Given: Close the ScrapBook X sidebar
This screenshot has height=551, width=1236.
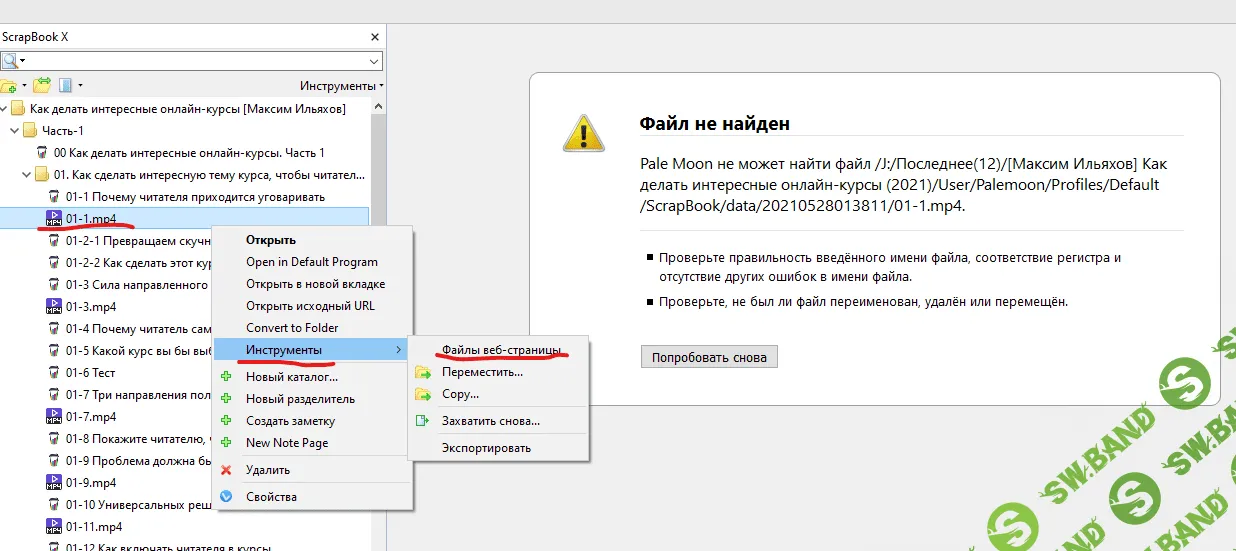Looking at the screenshot, I should click(375, 37).
